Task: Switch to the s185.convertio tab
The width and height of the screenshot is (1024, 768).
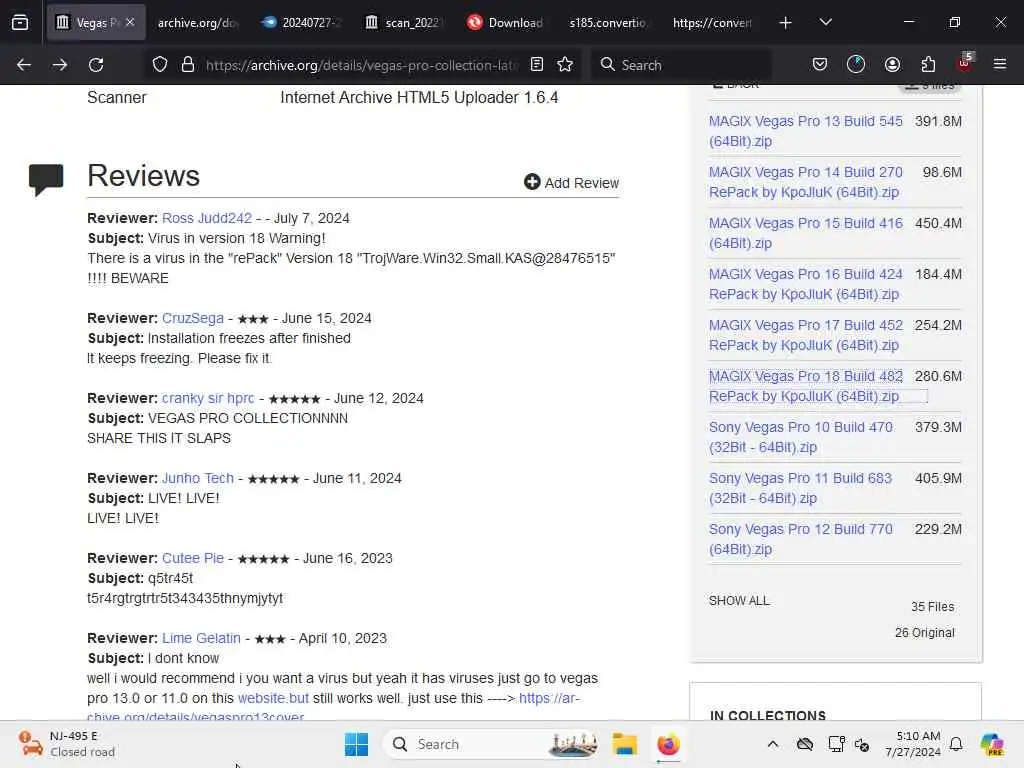Action: pyautogui.click(x=609, y=22)
